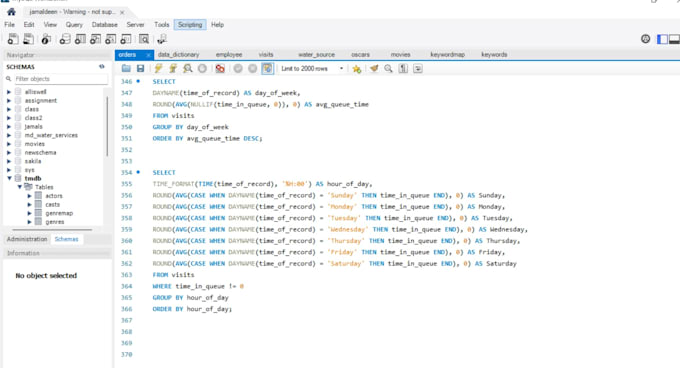The image size is (680, 368).
Task: Open the Workbench preferences gear icon
Action: (645, 39)
